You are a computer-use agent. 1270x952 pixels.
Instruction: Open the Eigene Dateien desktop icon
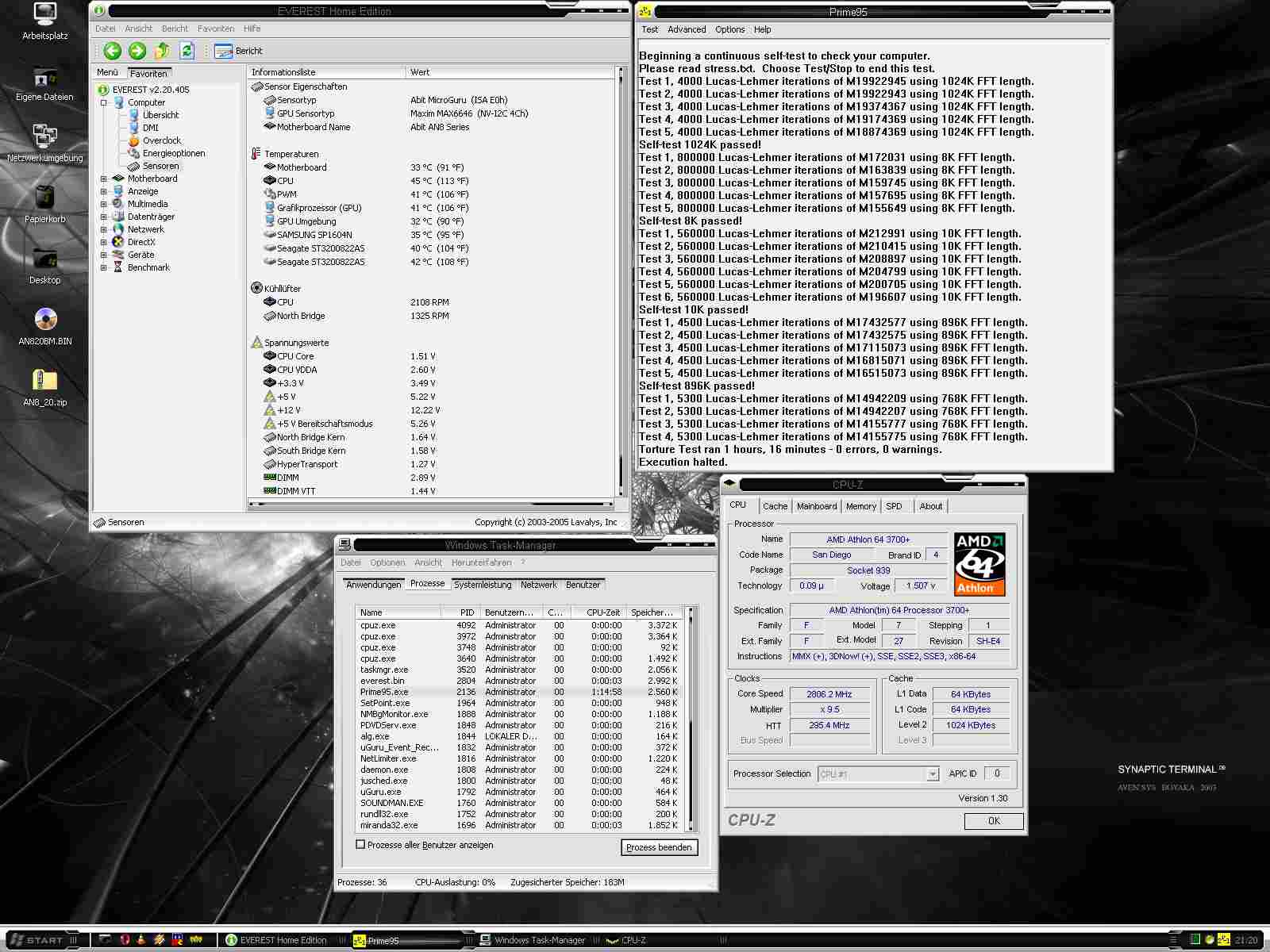pyautogui.click(x=44, y=84)
